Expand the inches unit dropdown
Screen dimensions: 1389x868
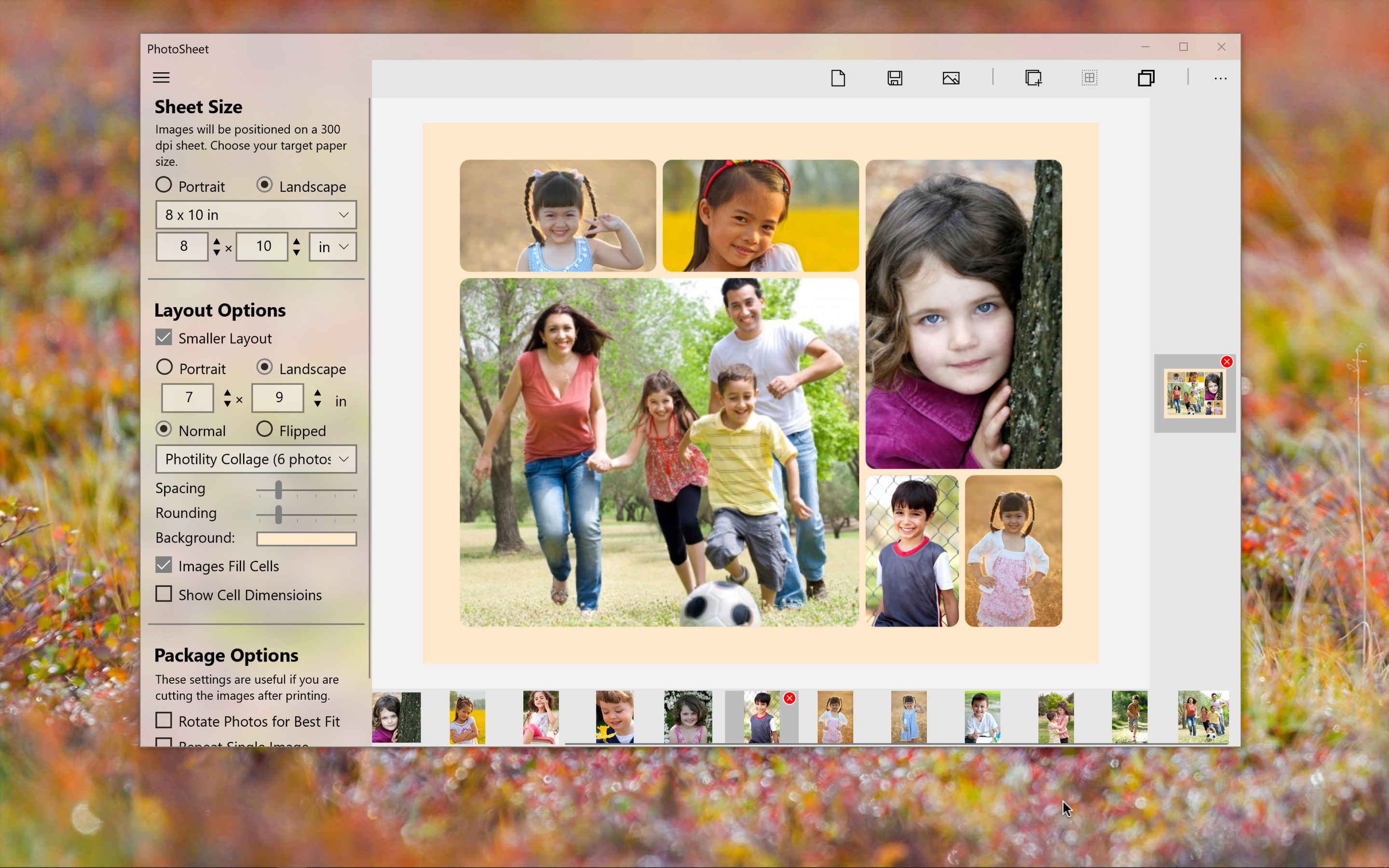[332, 247]
